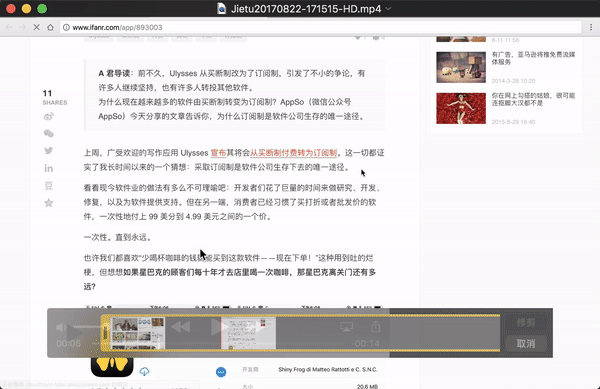Click the yellow Ulysses app icon
The width and height of the screenshot is (600, 389).
point(112,366)
